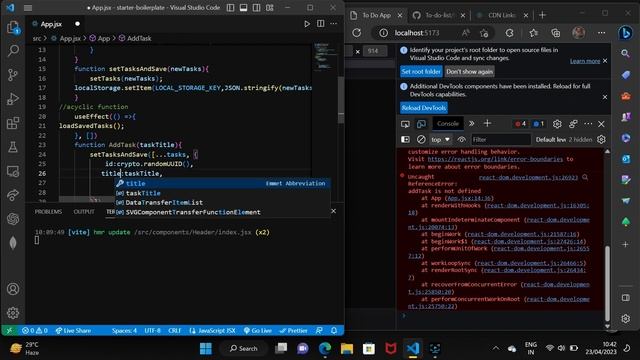Image resolution: width=640 pixels, height=360 pixels.
Task: Toggle the bottom panel layout icon
Action: (x=244, y=8)
